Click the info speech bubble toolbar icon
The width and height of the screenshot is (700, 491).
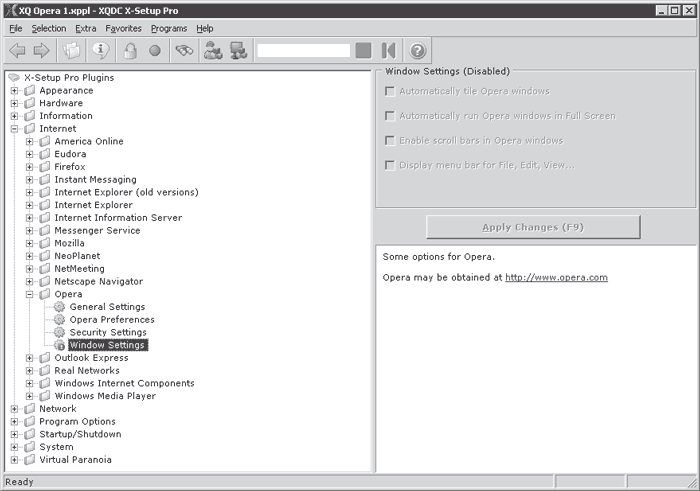(100, 50)
